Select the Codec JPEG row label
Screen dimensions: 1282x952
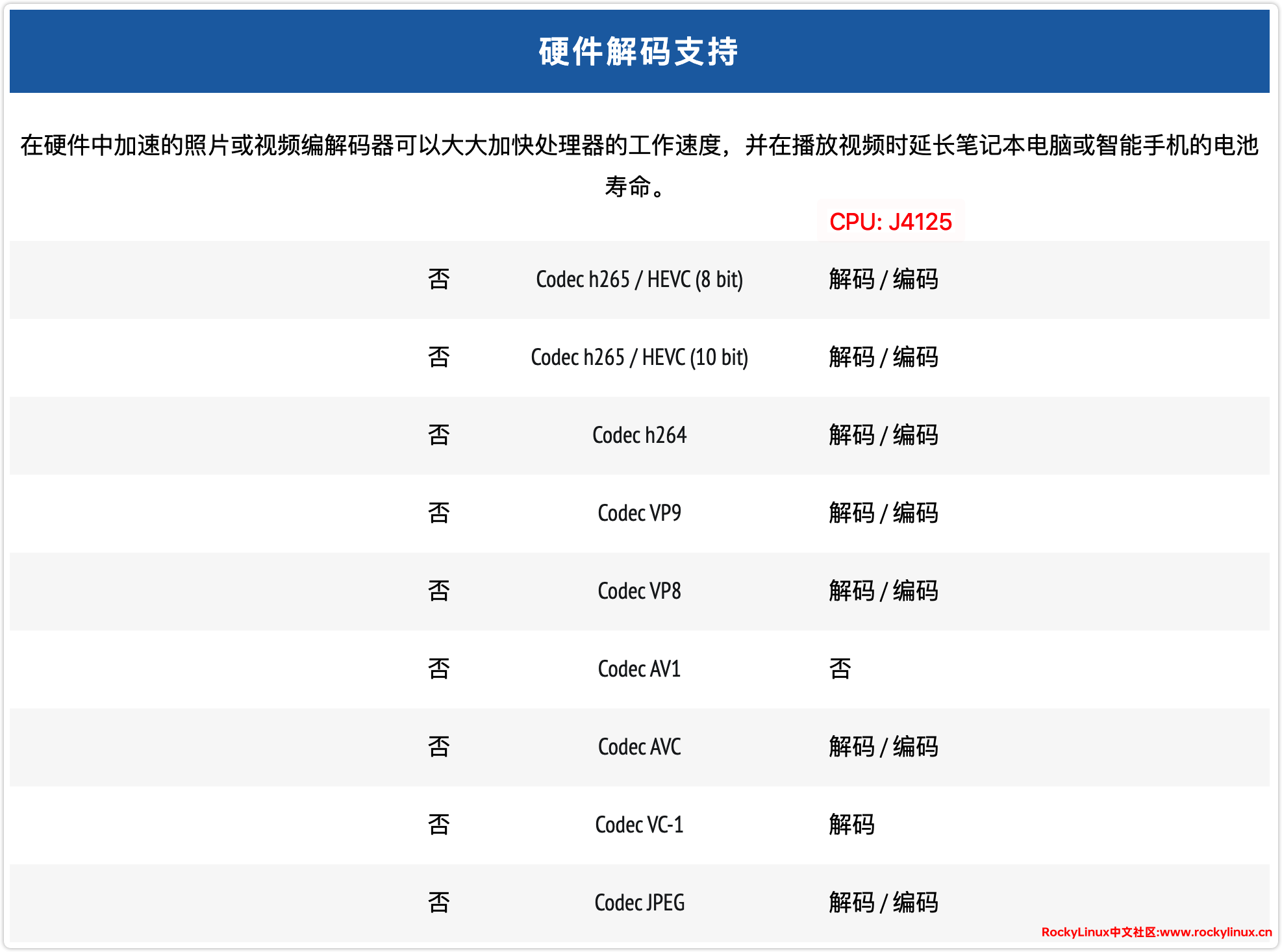coord(639,903)
